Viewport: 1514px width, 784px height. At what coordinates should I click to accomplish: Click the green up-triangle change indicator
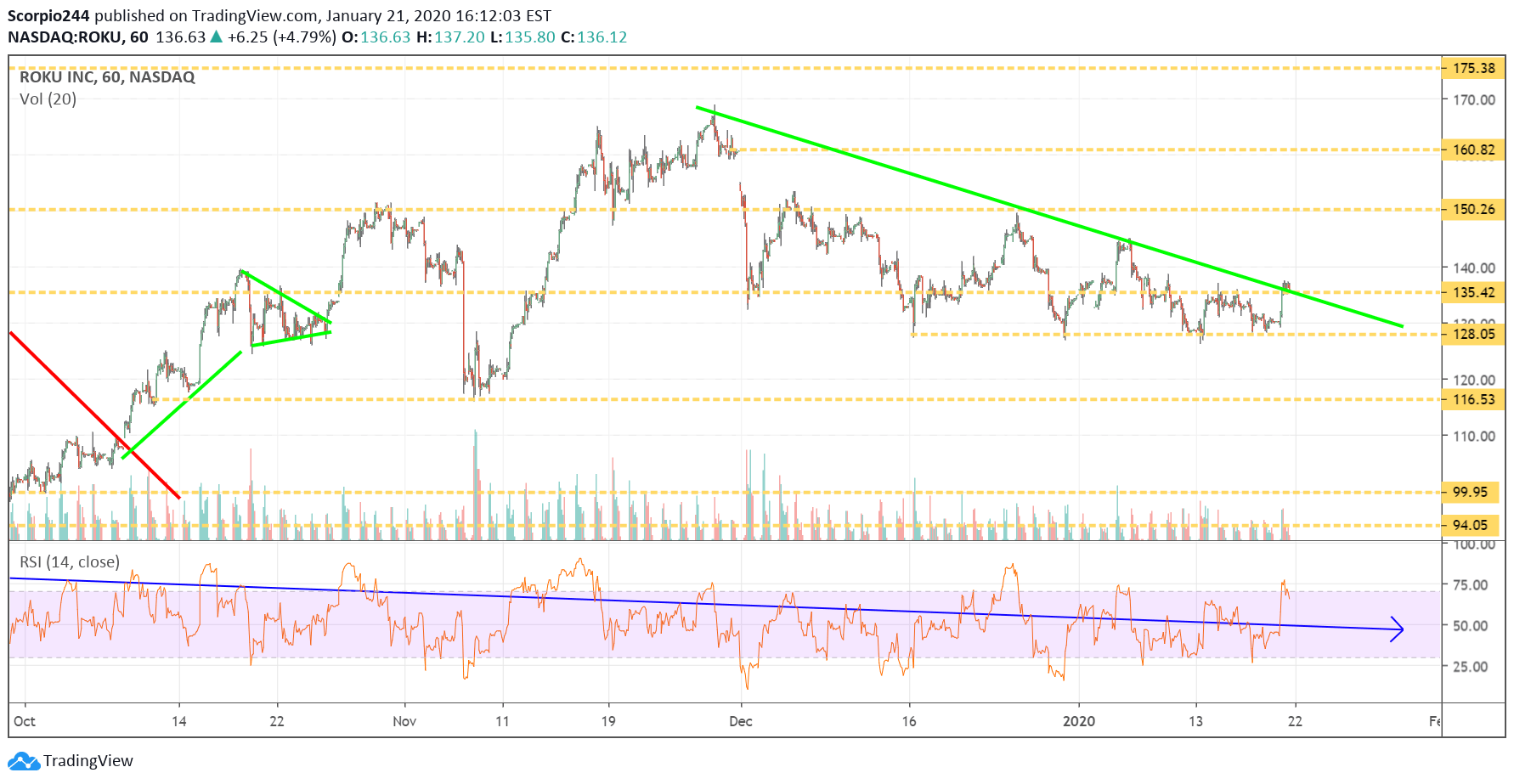tap(216, 37)
